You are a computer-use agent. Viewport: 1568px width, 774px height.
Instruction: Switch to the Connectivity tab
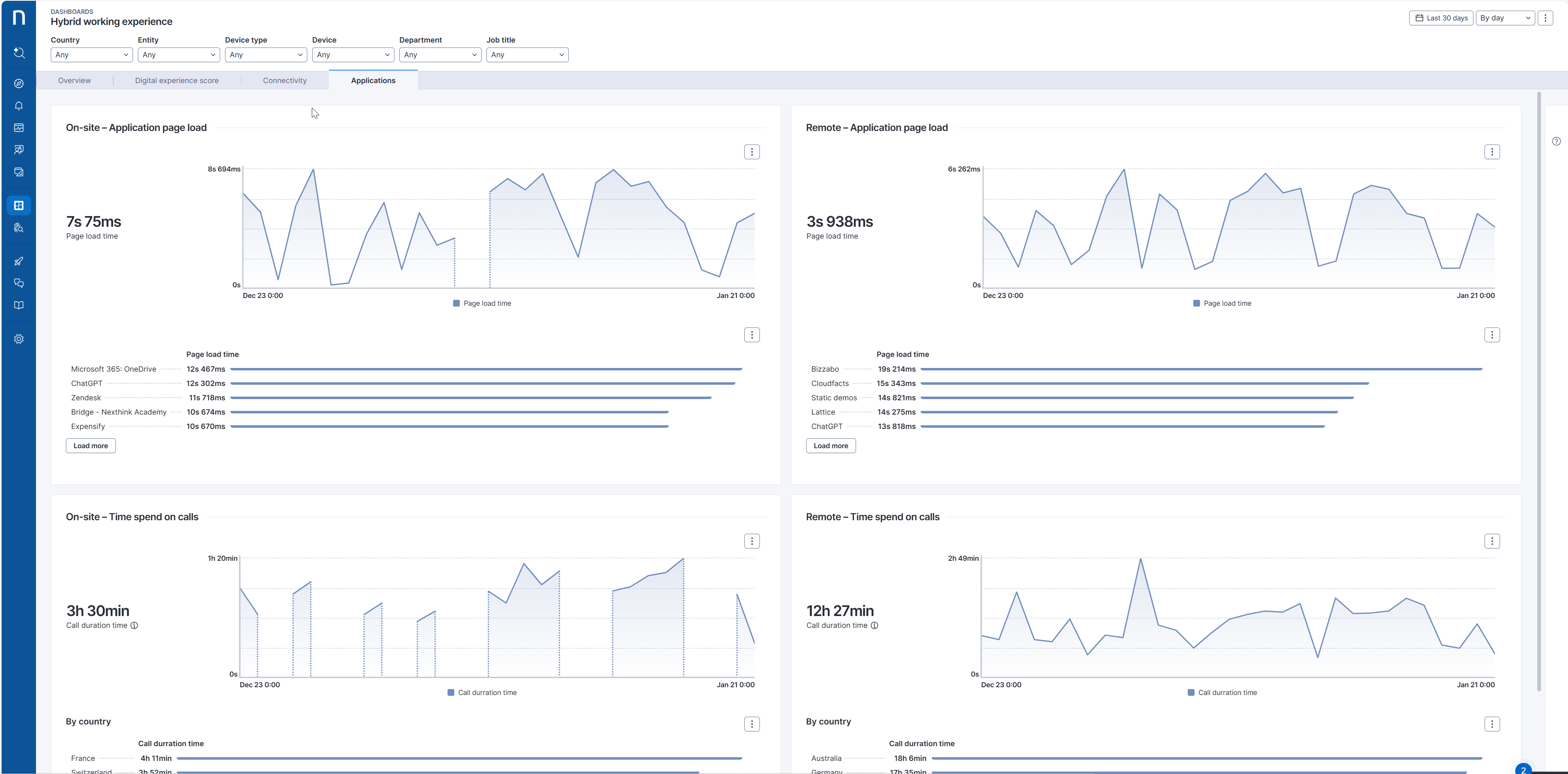click(284, 80)
